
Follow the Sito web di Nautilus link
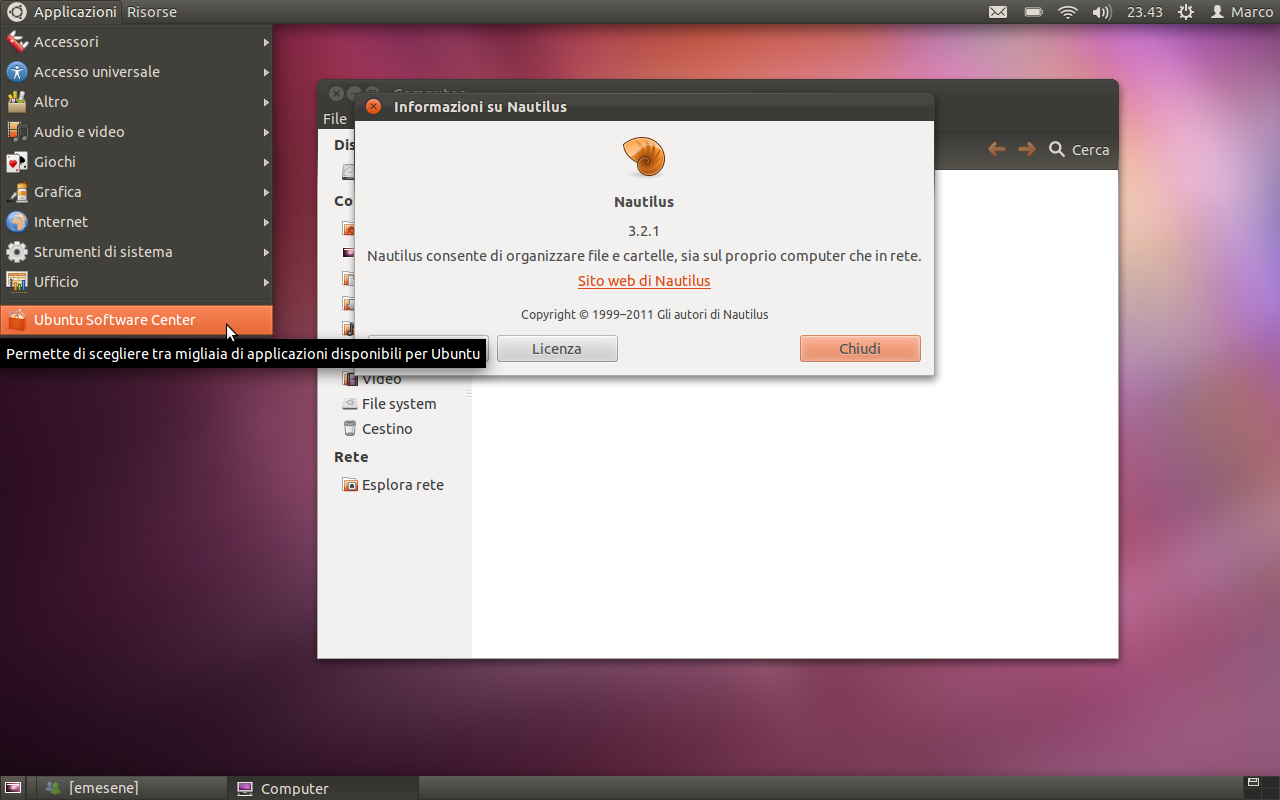click(x=643, y=281)
